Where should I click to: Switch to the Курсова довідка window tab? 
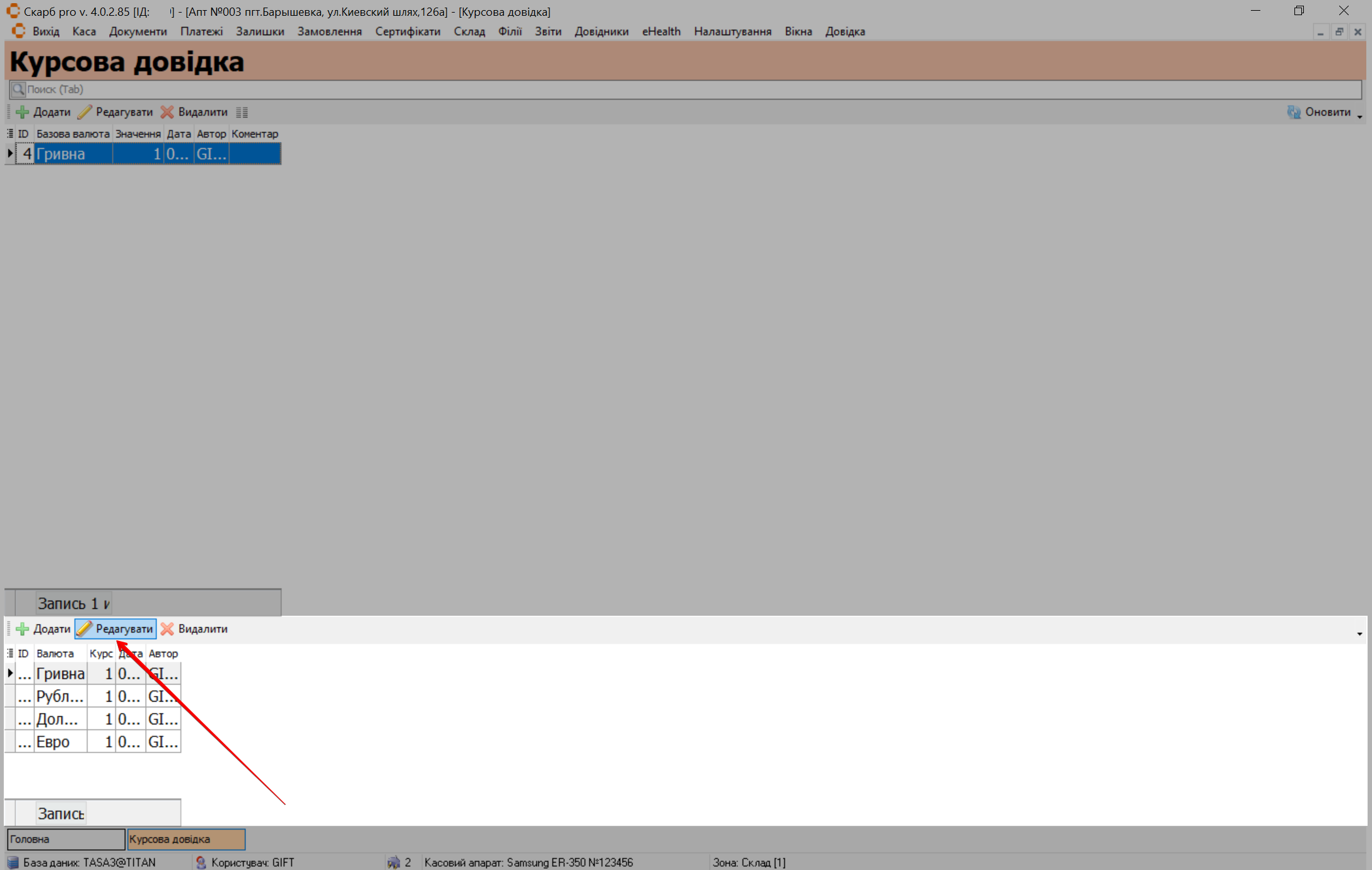point(185,839)
